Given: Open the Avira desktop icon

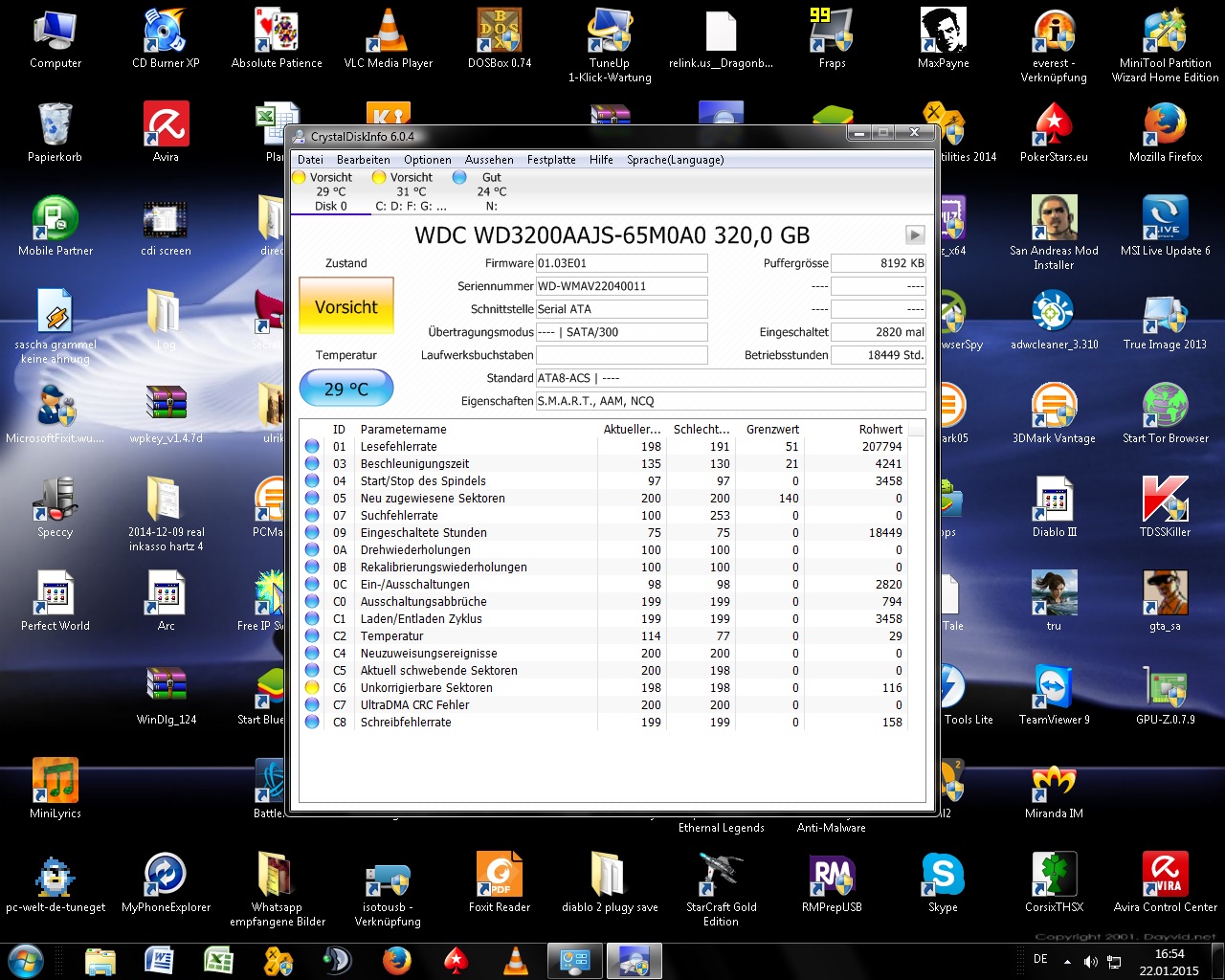Looking at the screenshot, I should click(x=166, y=132).
